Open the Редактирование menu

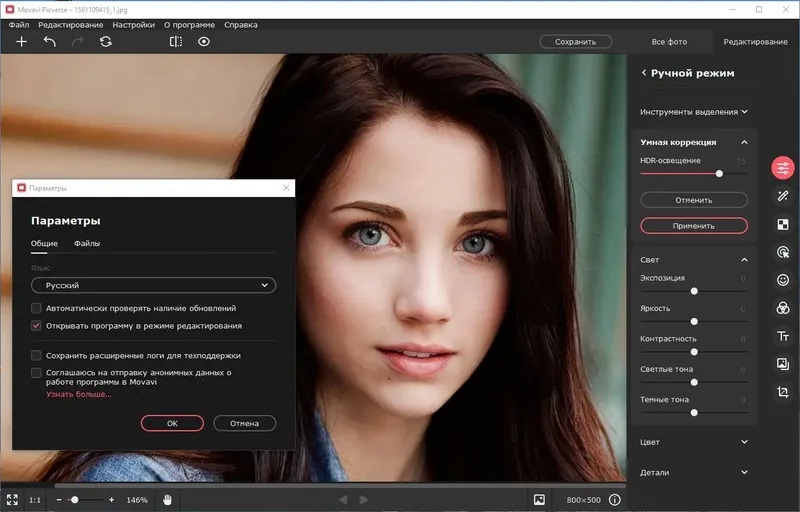tap(70, 25)
